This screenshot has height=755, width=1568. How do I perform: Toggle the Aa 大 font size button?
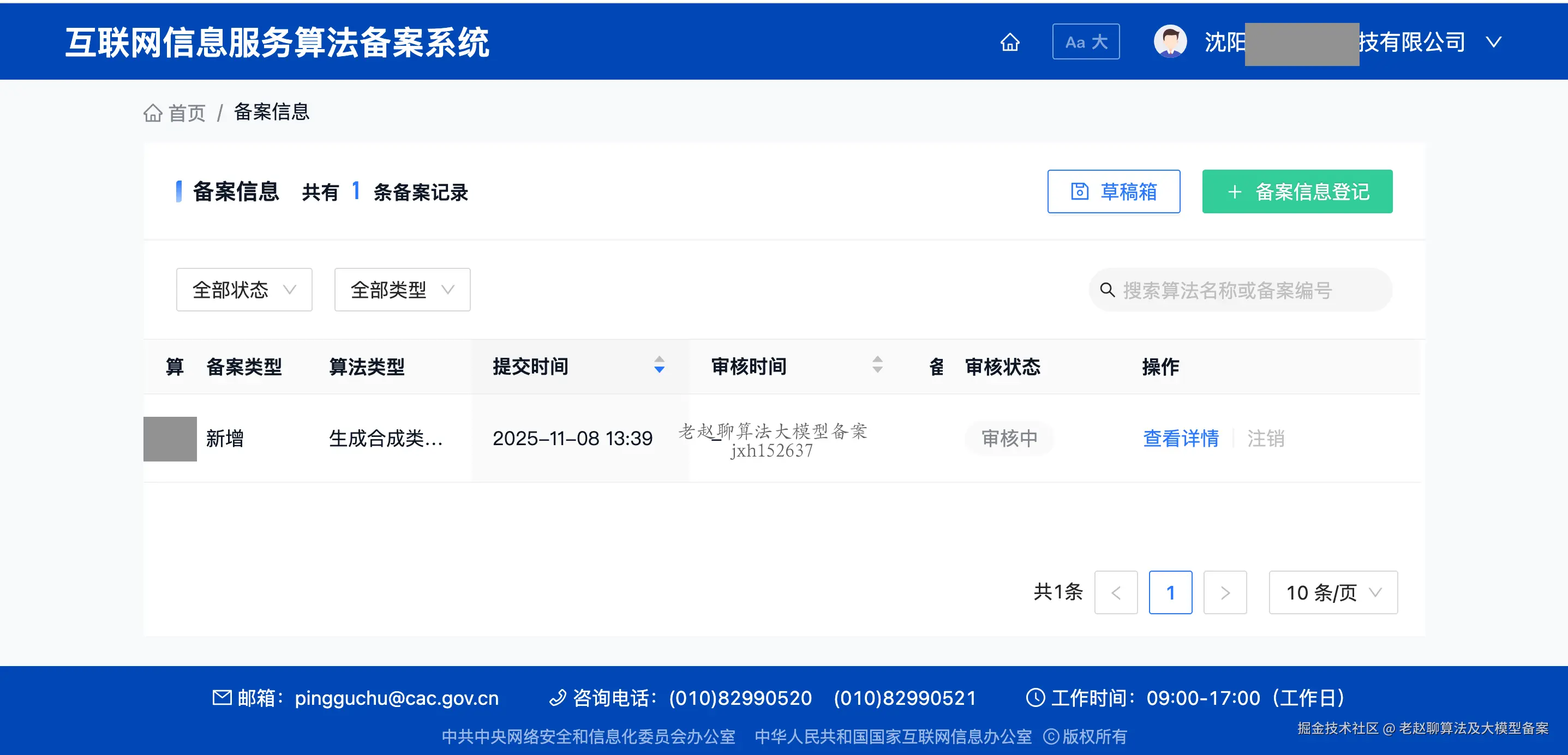coord(1085,42)
